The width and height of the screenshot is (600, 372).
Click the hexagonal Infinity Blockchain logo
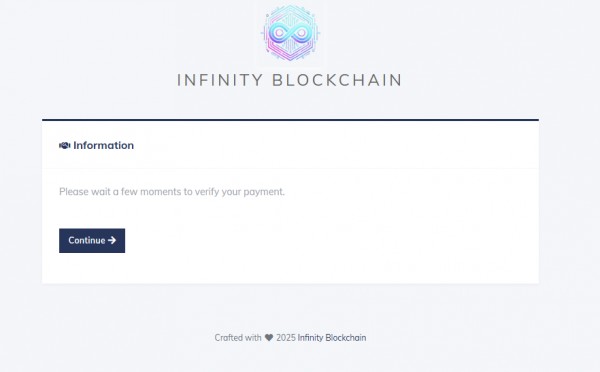tap(290, 33)
